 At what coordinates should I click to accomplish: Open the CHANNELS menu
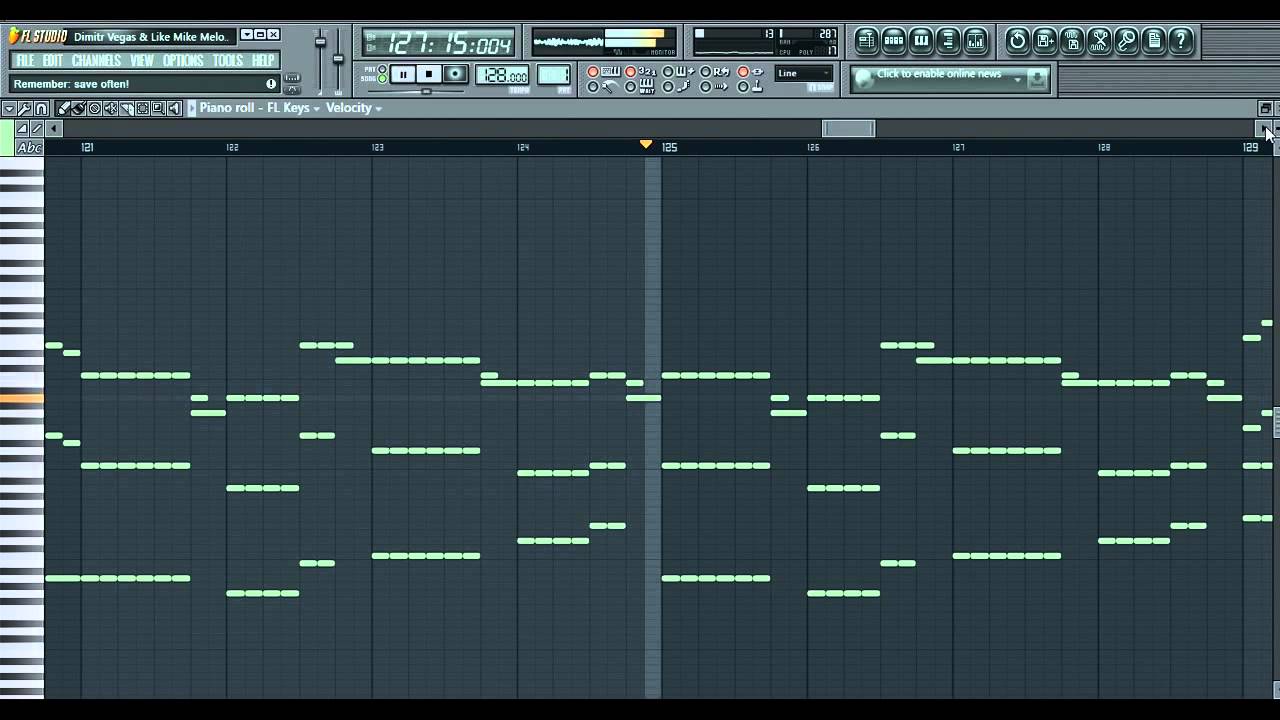96,61
